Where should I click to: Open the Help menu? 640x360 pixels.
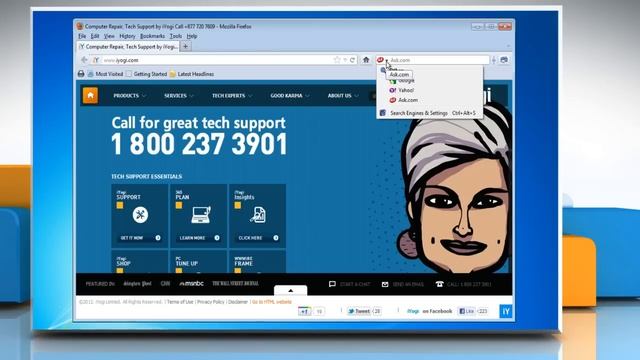(x=191, y=36)
